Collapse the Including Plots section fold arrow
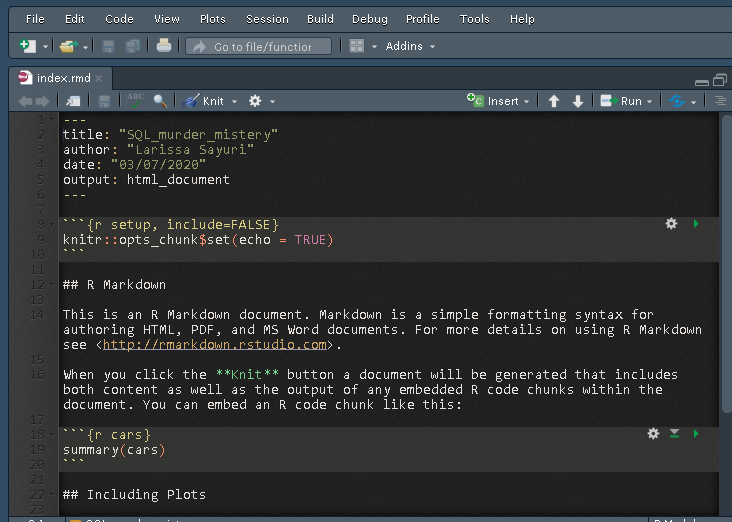This screenshot has height=522, width=732. point(52,495)
